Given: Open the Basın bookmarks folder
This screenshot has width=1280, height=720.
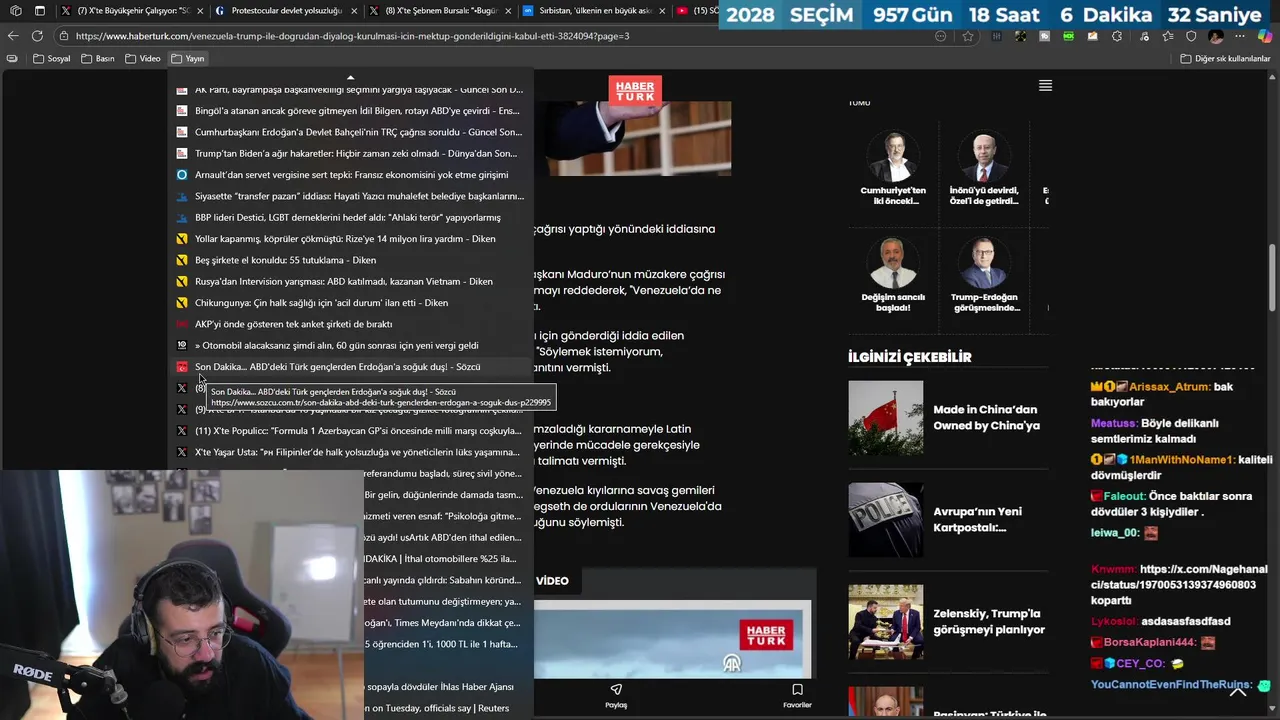Looking at the screenshot, I should pos(97,58).
